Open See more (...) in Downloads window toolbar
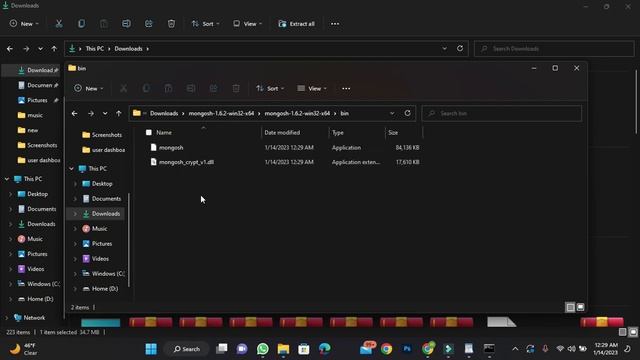The image size is (640, 360). 335,24
